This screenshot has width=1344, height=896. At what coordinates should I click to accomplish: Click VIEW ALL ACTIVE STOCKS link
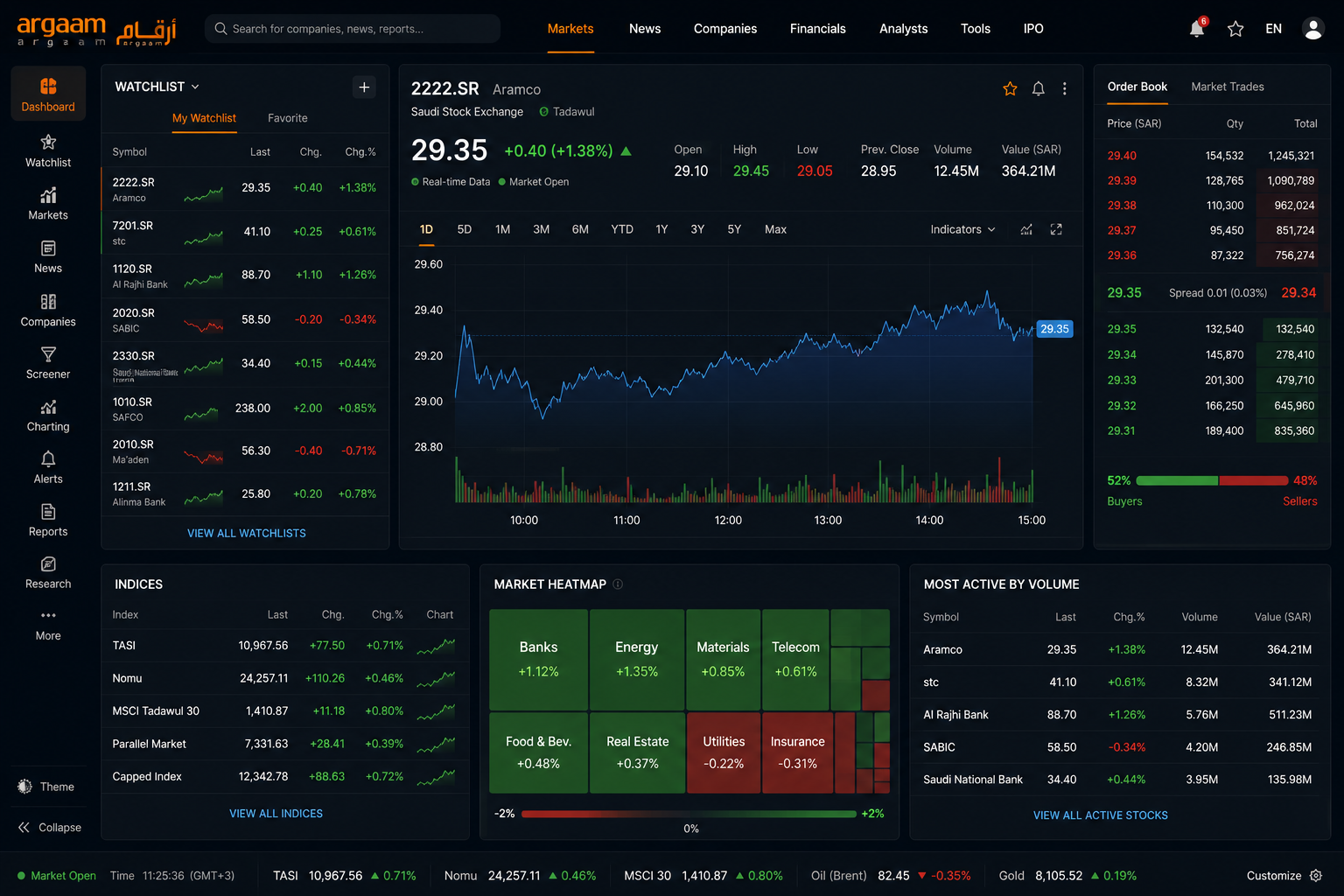[1101, 815]
